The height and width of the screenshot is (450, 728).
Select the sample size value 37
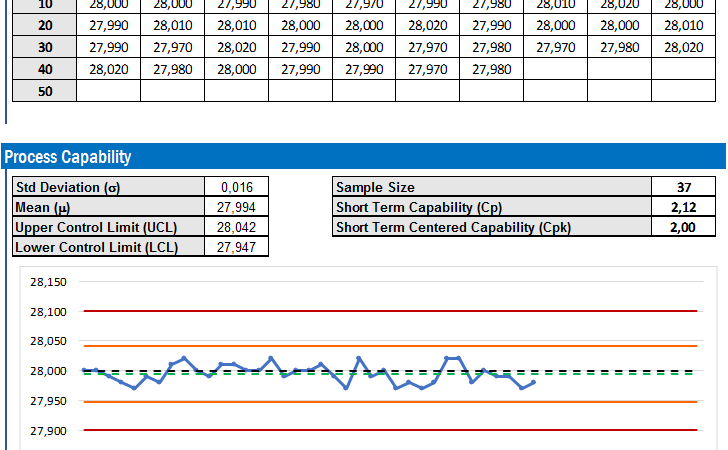683,187
